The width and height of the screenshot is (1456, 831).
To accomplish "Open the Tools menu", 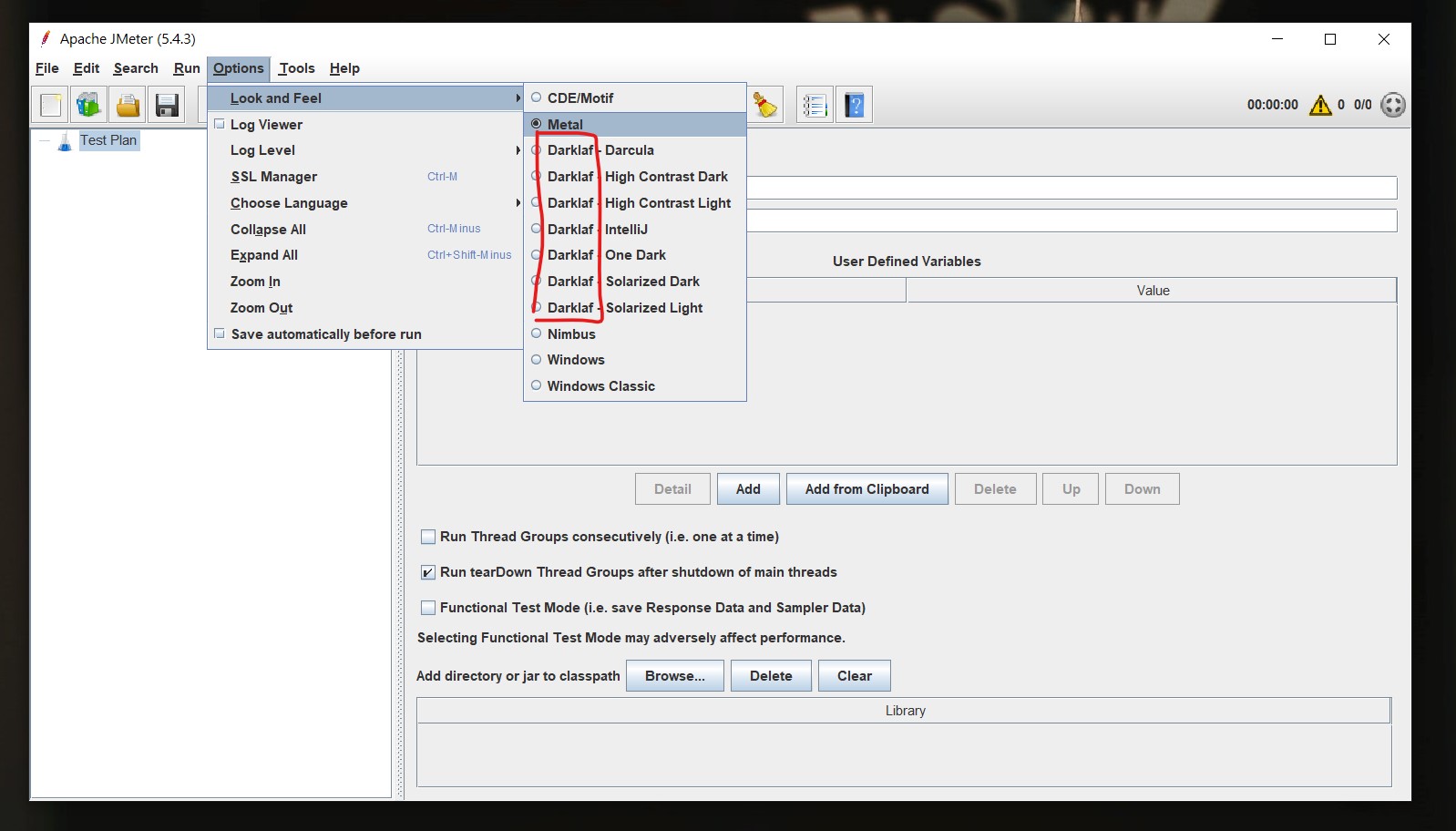I will (x=297, y=68).
